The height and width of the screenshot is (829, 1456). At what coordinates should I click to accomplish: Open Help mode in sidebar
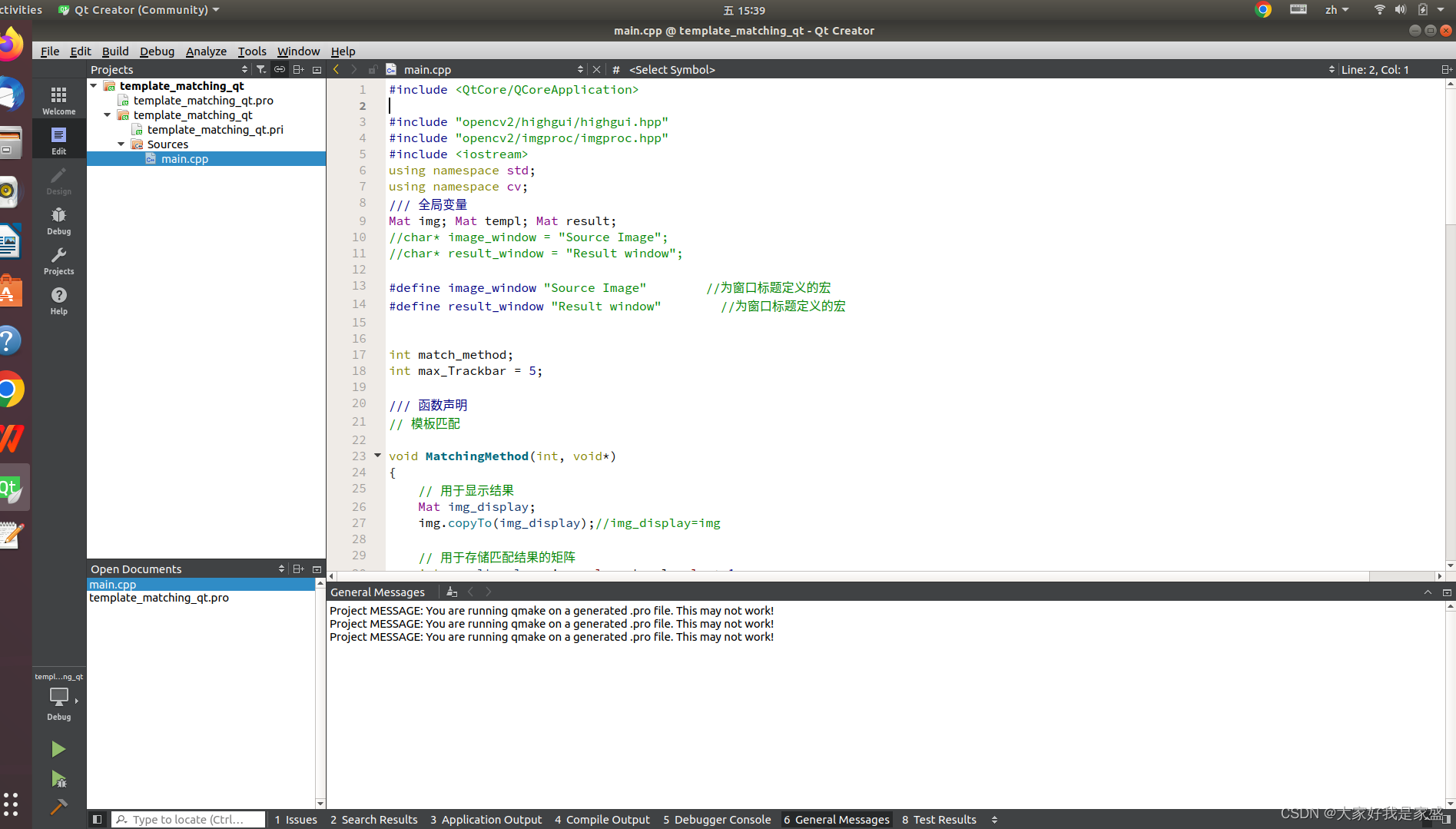58,300
